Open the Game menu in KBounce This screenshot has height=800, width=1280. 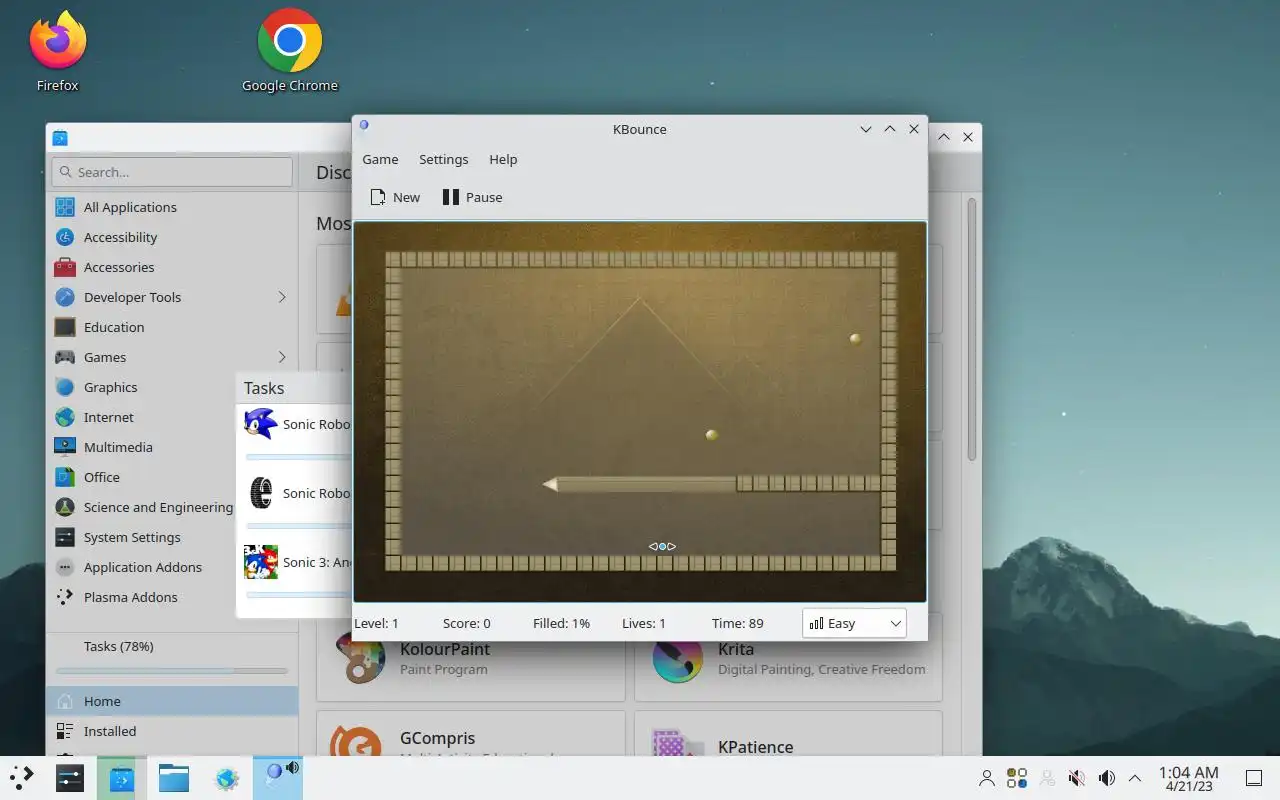pos(380,159)
